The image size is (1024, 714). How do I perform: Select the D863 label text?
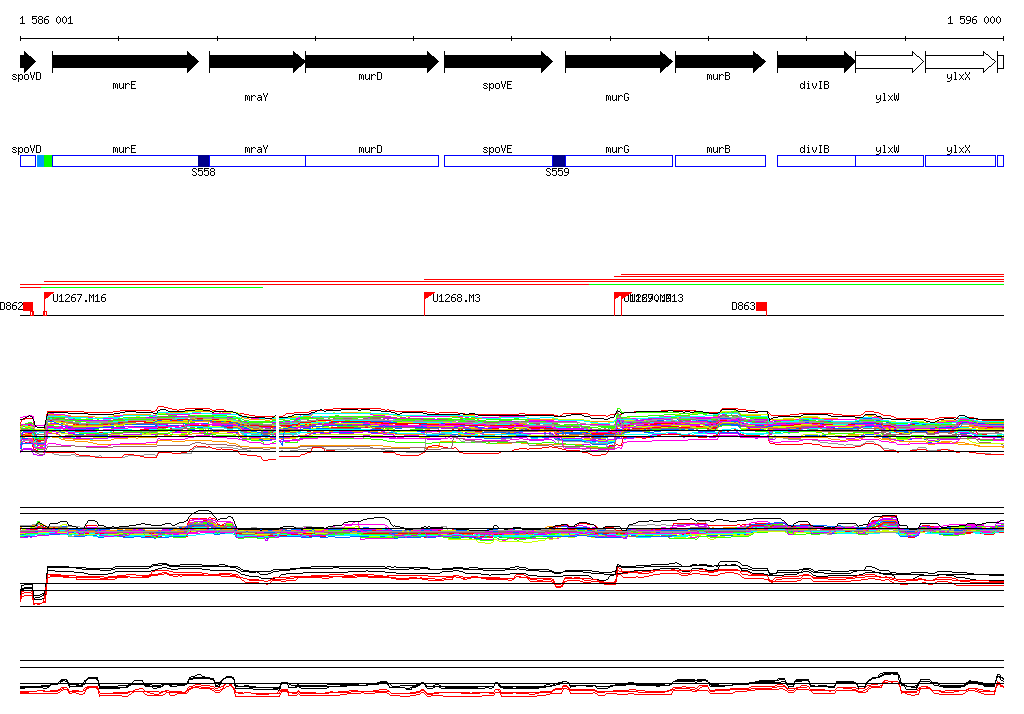[743, 306]
